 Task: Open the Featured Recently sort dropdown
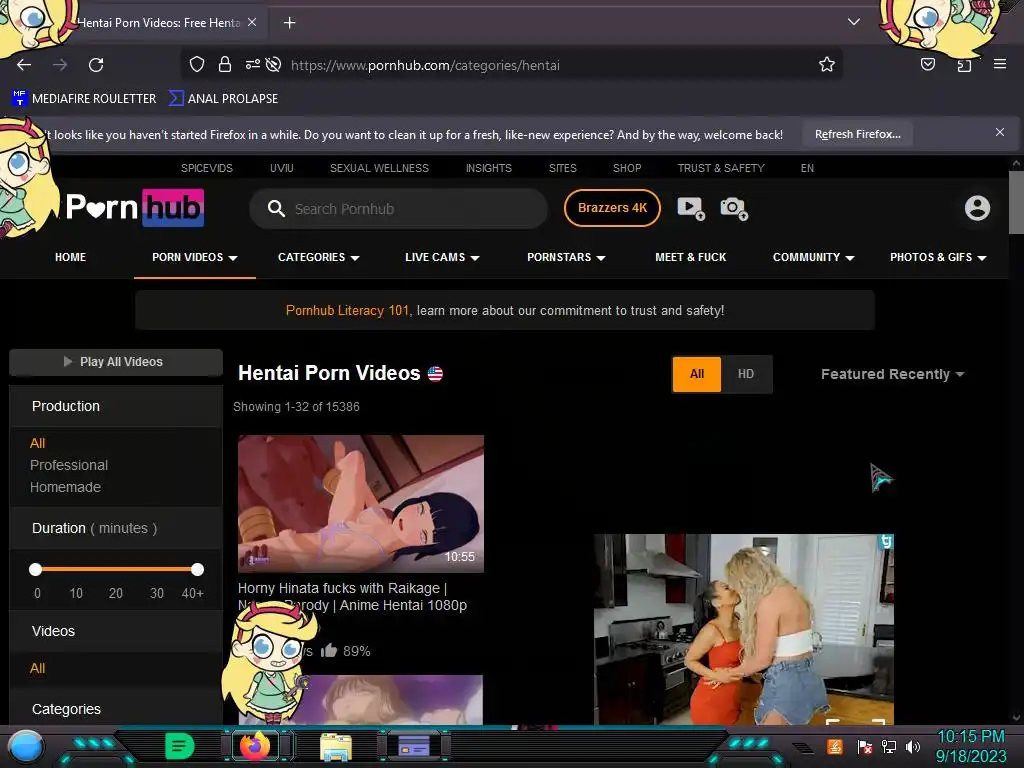(892, 374)
